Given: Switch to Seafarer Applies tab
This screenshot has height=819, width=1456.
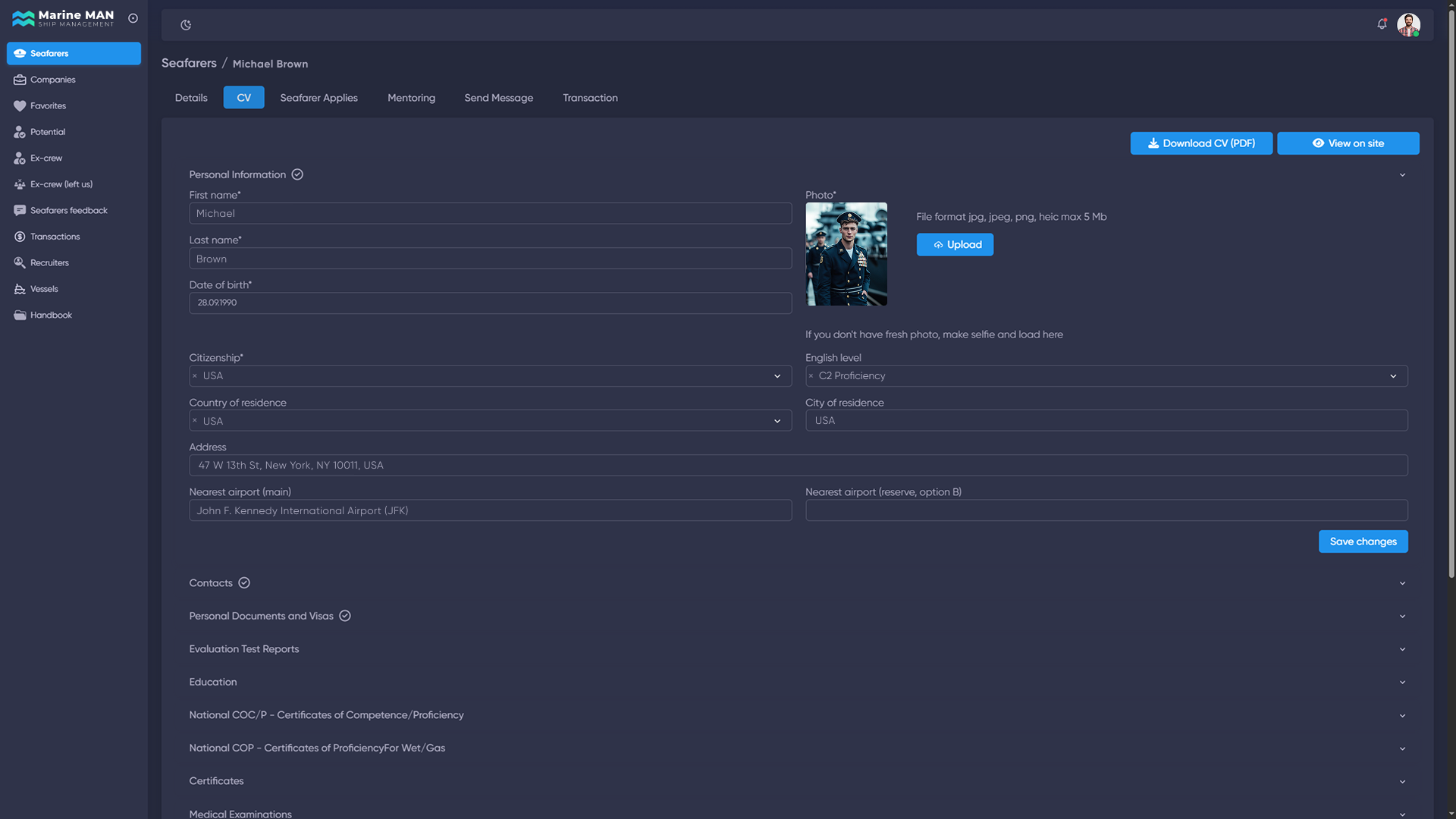Looking at the screenshot, I should point(318,98).
